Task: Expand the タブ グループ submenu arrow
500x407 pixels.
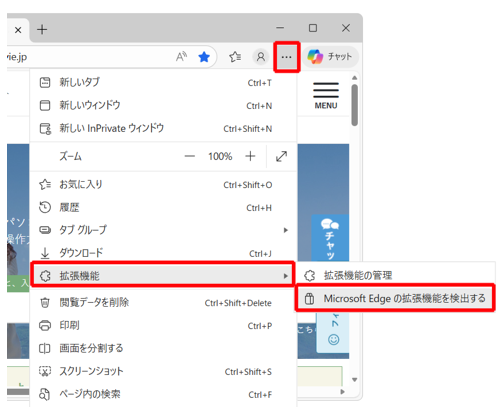Action: 285,230
